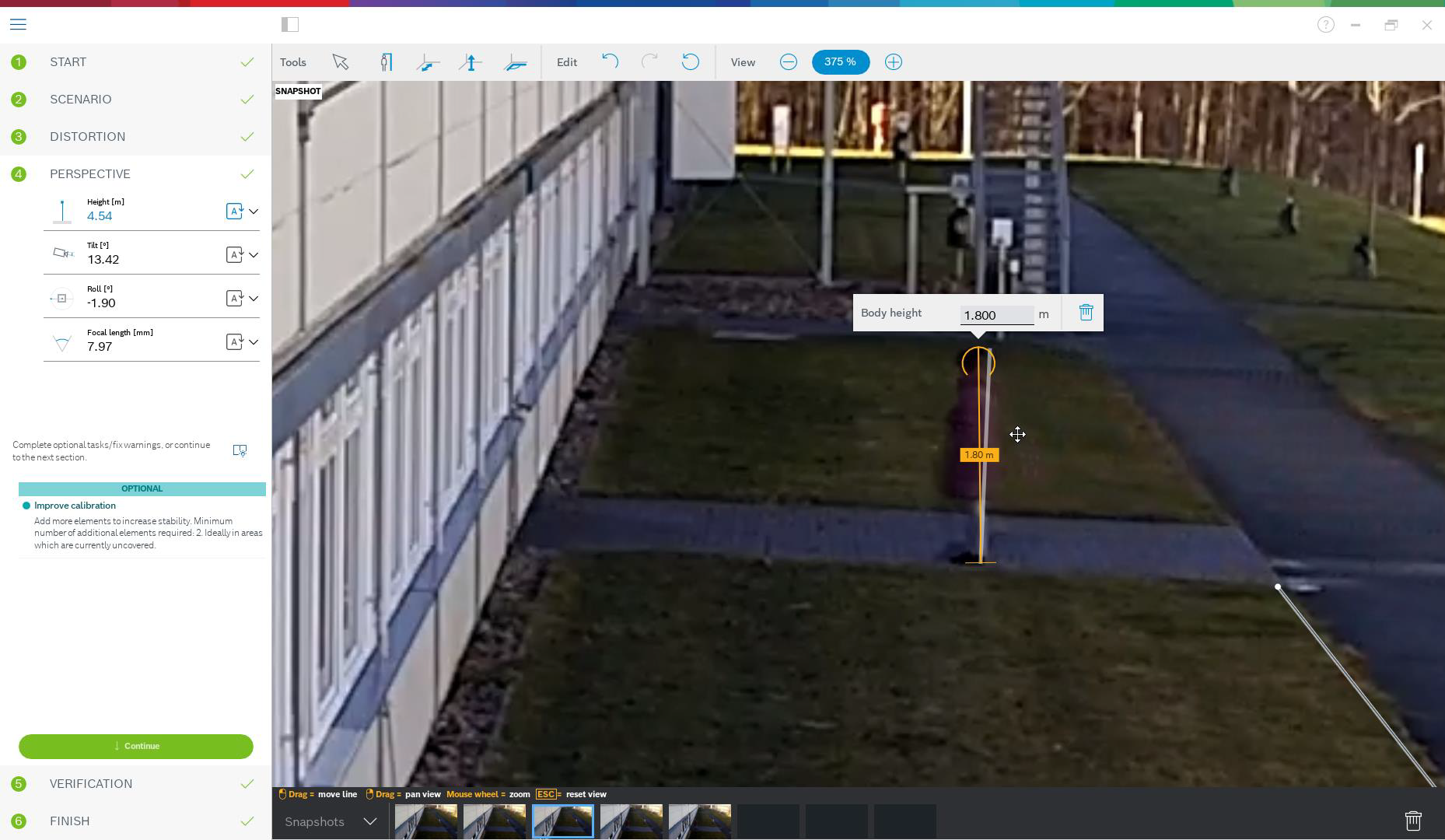Choose the vertical height line tool
Screen dimensions: 1445x840
[x=471, y=62]
